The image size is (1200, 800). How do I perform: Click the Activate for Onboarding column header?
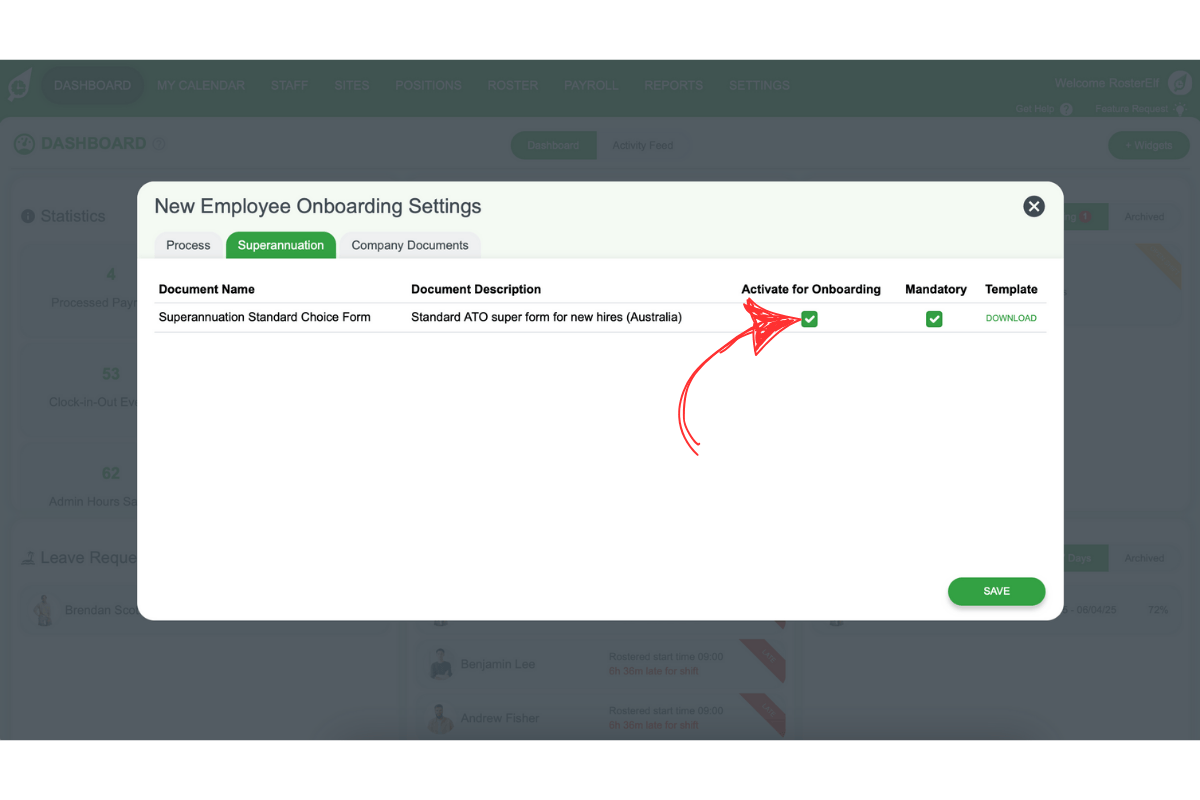point(811,289)
